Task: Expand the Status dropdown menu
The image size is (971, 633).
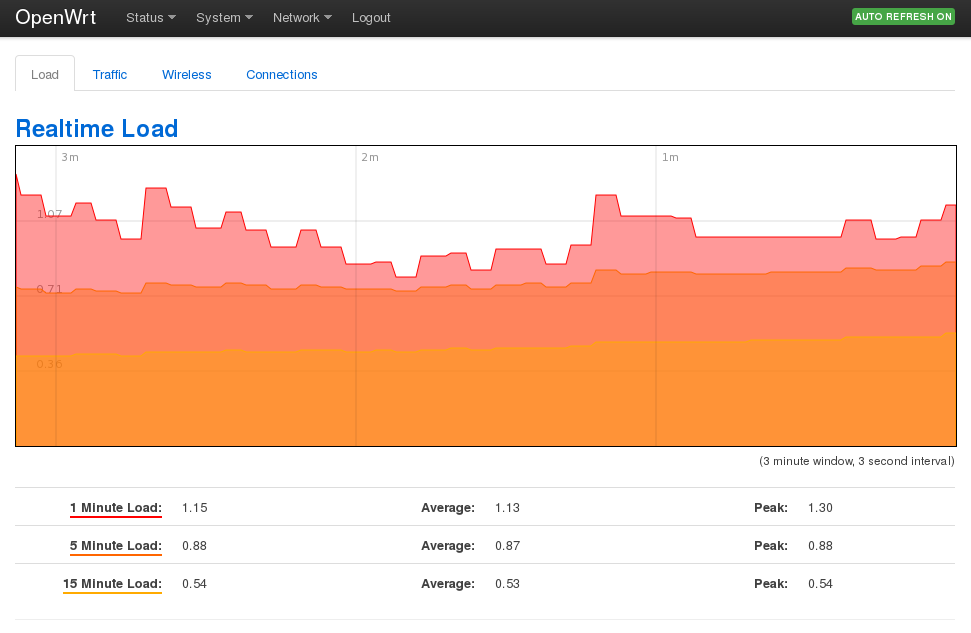Action: click(151, 18)
